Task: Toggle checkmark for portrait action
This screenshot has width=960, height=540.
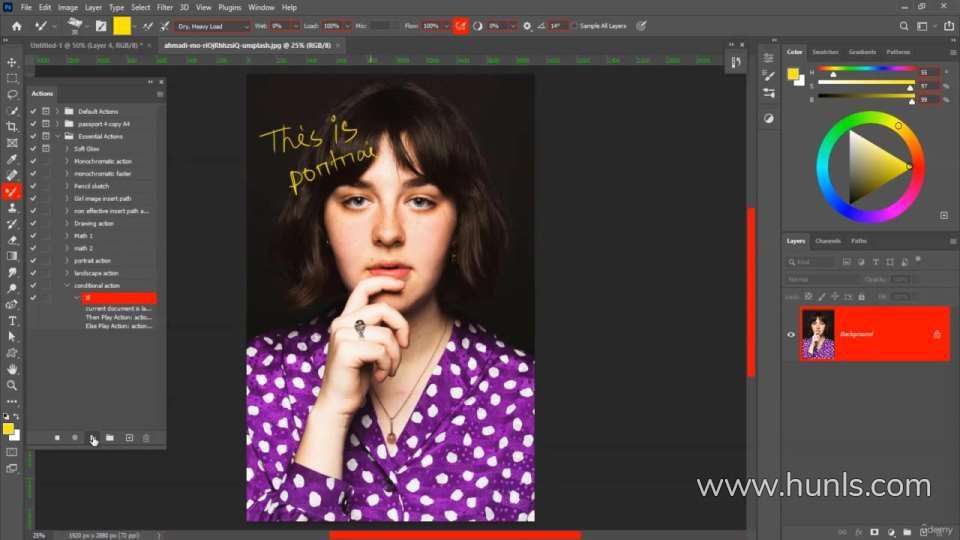Action: [x=33, y=261]
